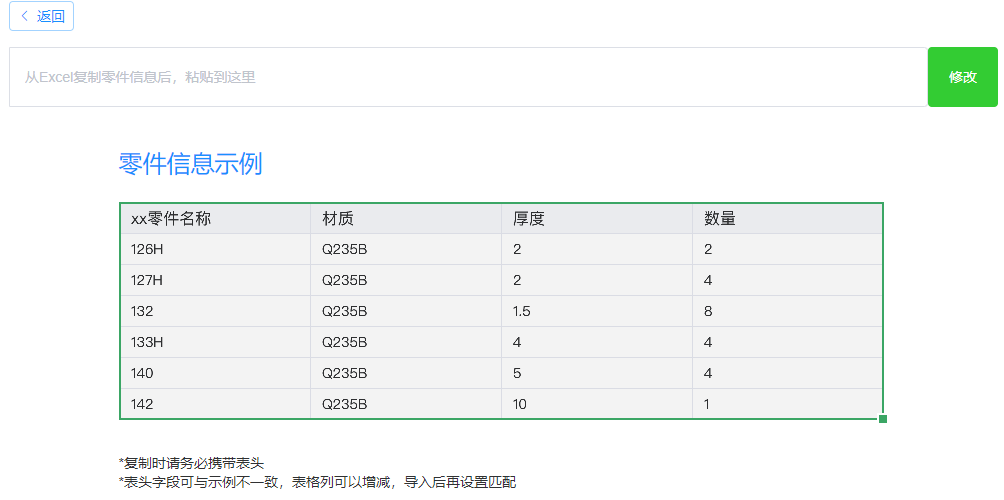Click the green 修改 button
This screenshot has height=500, width=1004.
962,77
